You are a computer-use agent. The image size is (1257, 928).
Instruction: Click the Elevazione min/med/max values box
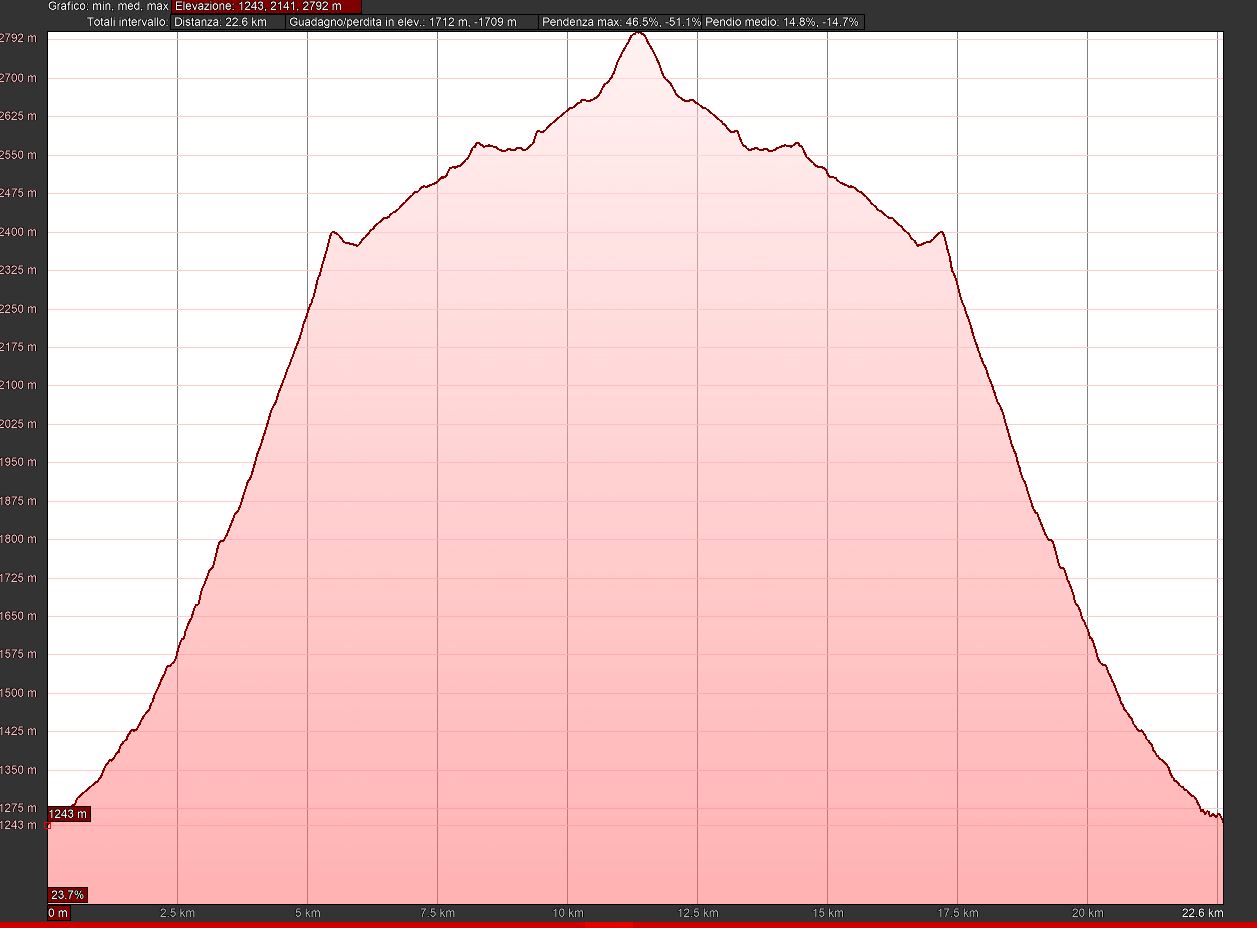[x=266, y=6]
